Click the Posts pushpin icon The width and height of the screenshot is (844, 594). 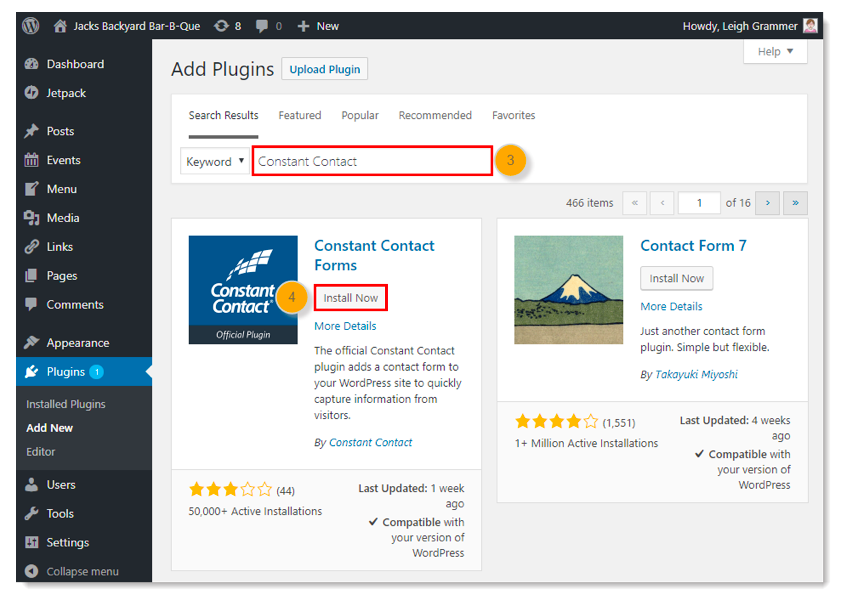pos(31,131)
